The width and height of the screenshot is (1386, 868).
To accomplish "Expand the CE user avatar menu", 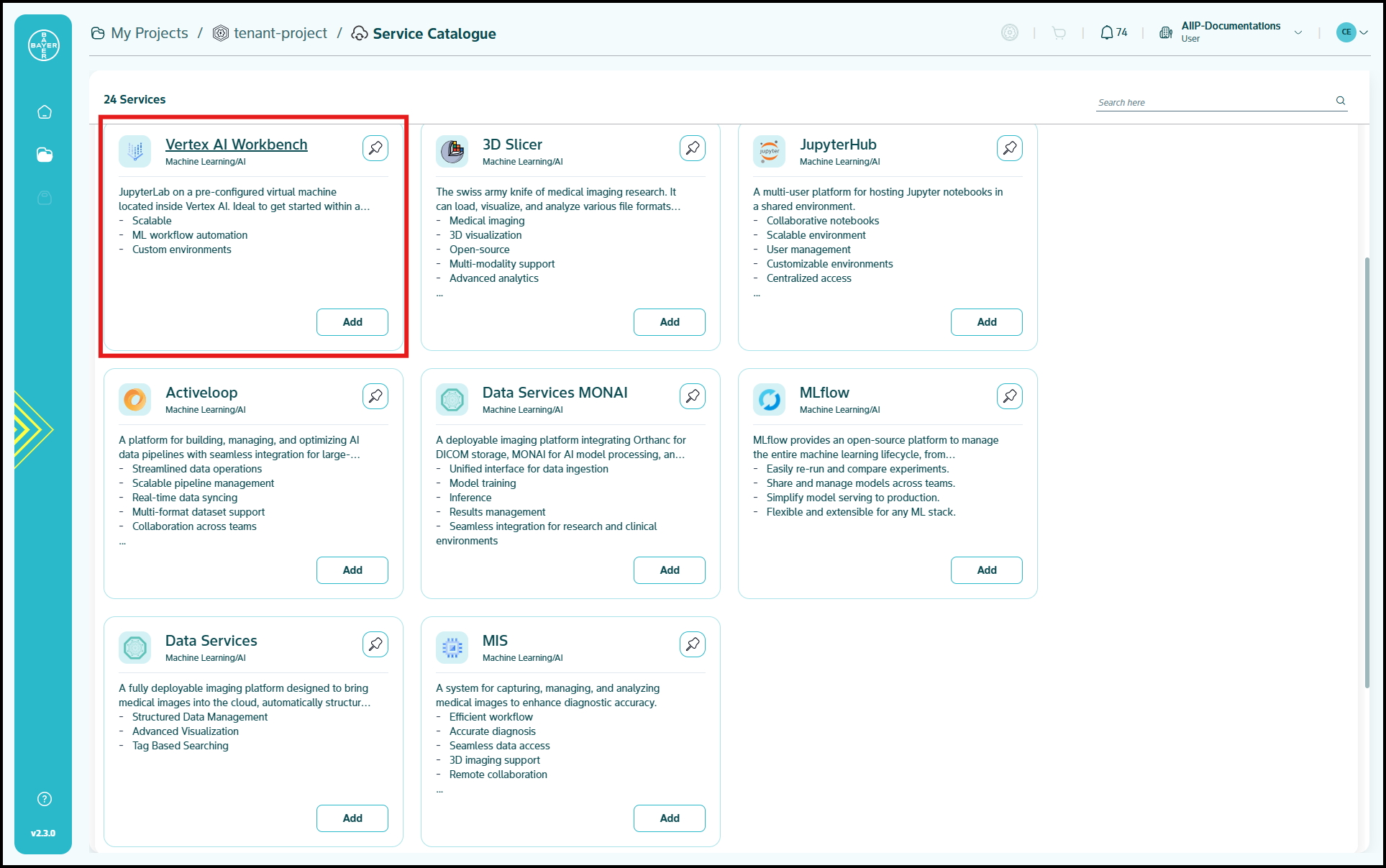I will 1352,32.
